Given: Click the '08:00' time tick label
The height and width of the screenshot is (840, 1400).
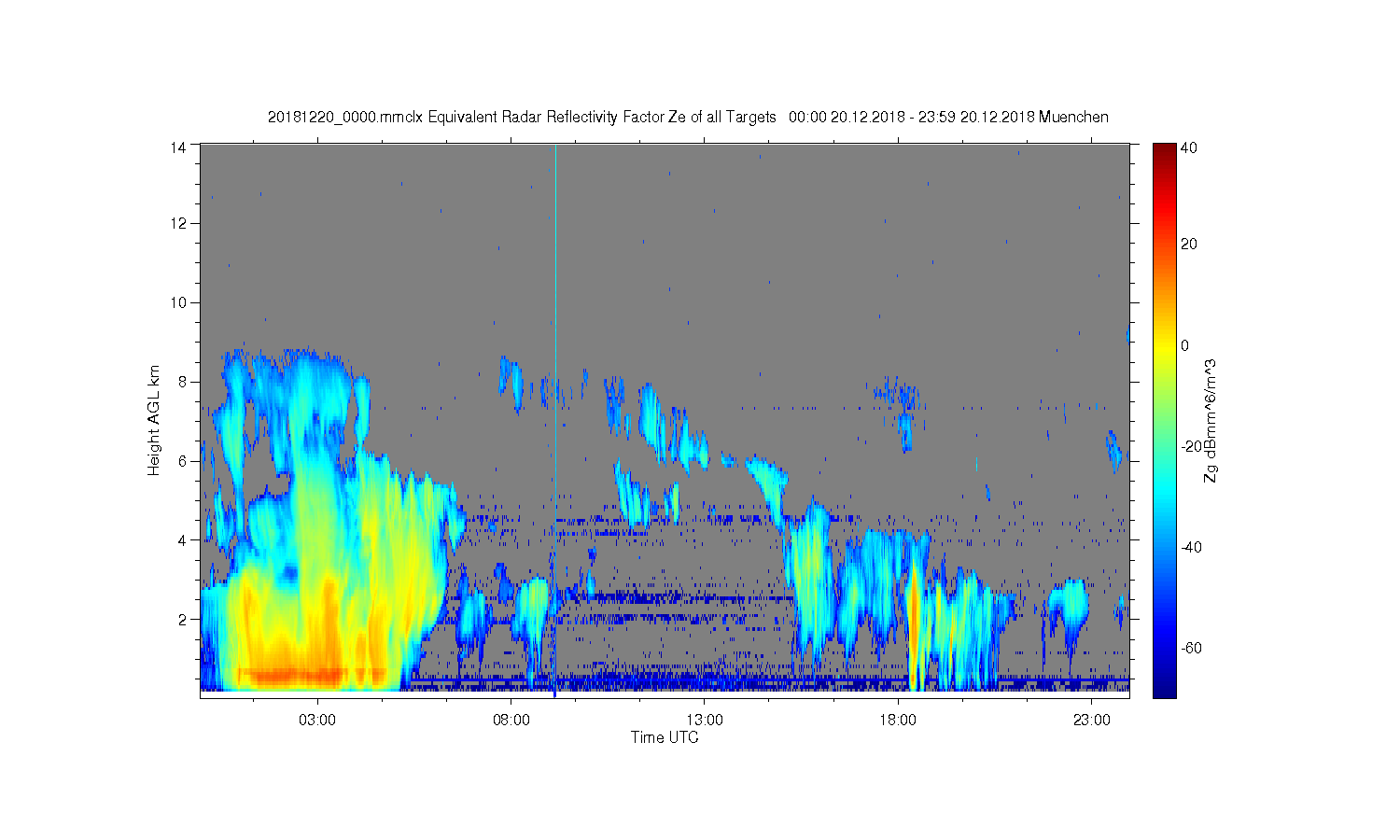Looking at the screenshot, I should click(x=511, y=721).
